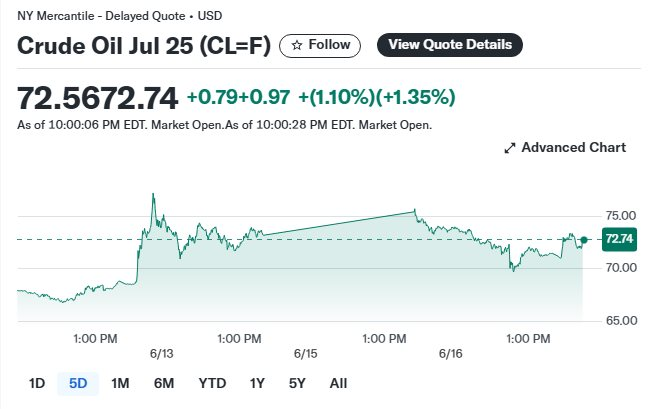Click the 72.74 price label on chart
655x409 pixels.
pyautogui.click(x=618, y=238)
